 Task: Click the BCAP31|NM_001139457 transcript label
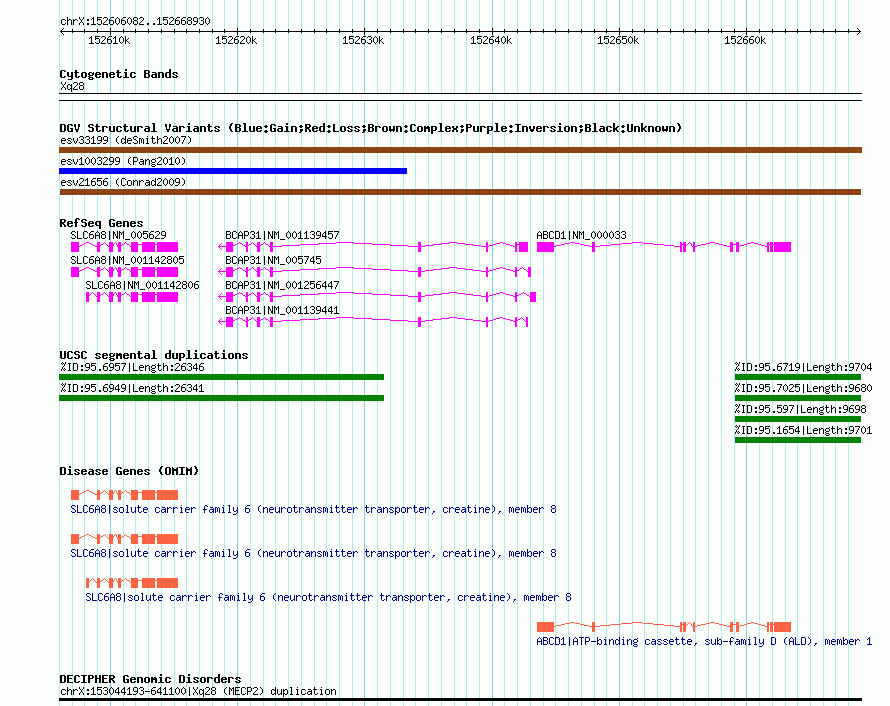point(282,235)
